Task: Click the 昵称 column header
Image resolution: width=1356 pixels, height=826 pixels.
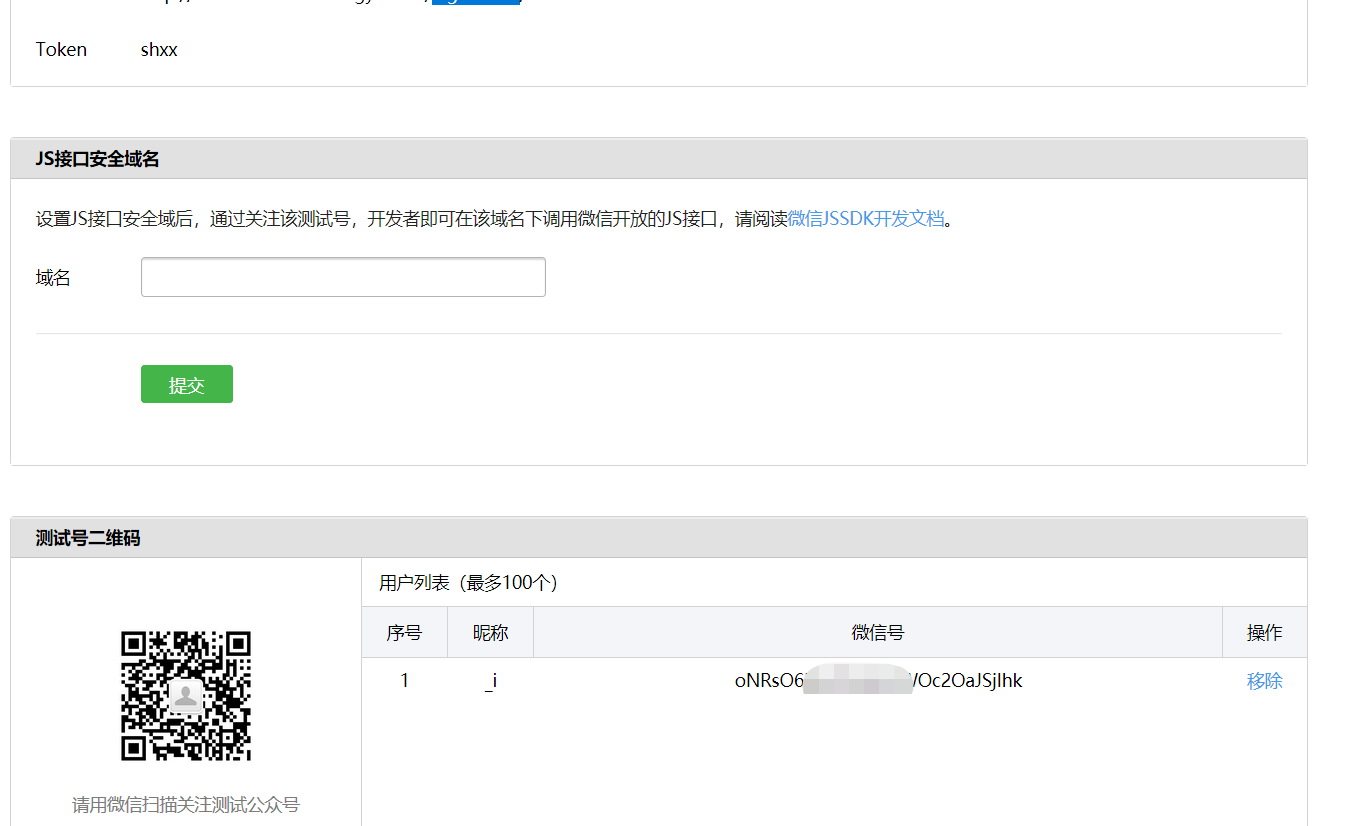Action: coord(490,632)
